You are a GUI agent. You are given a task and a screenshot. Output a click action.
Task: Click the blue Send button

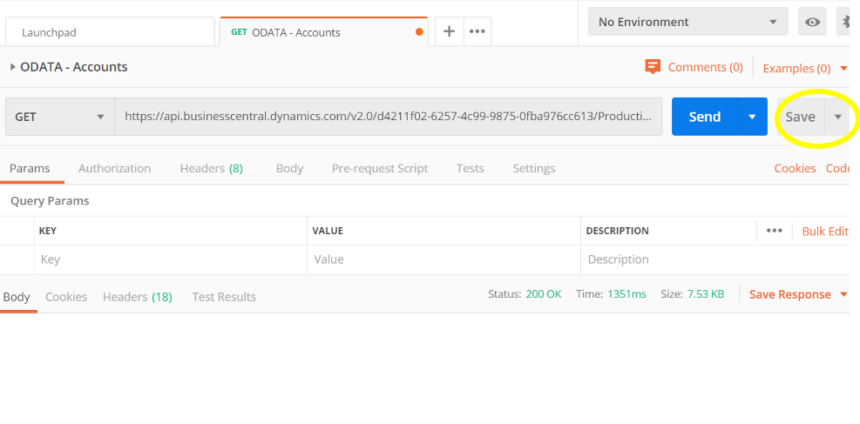705,117
